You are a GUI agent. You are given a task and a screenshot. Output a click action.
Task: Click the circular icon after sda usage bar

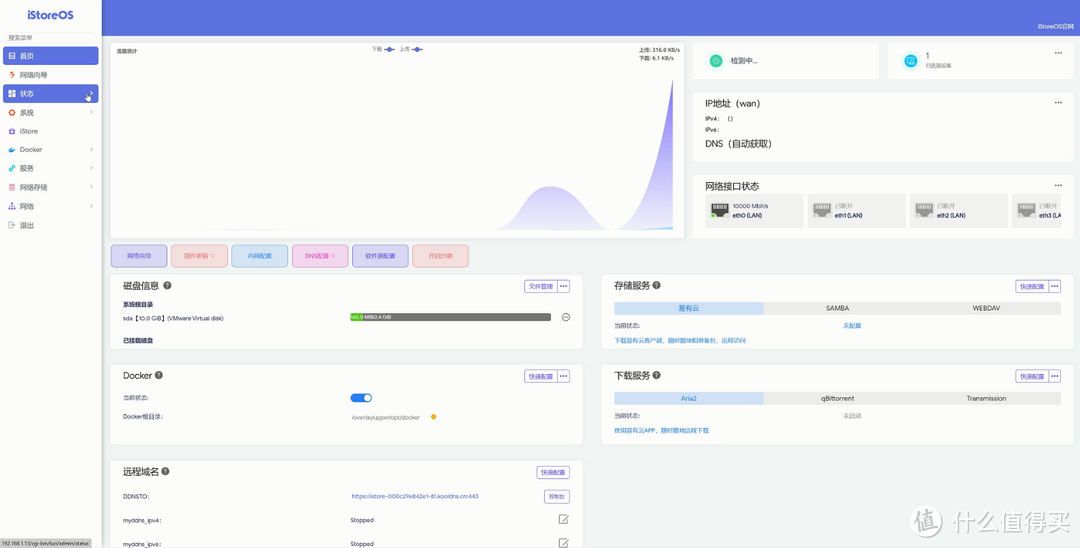click(566, 317)
